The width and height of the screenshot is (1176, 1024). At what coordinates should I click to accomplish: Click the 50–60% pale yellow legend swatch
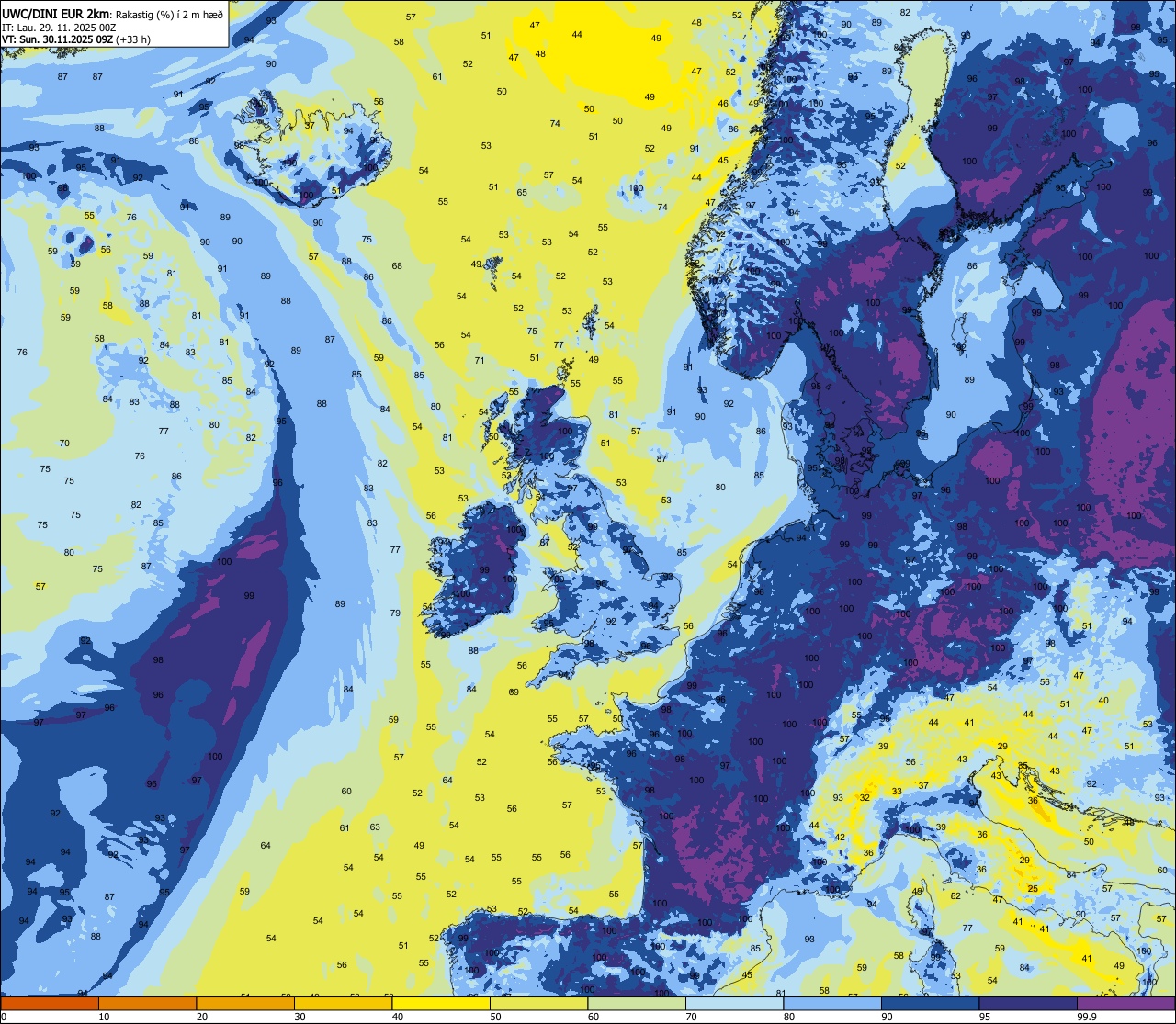pos(538,1003)
